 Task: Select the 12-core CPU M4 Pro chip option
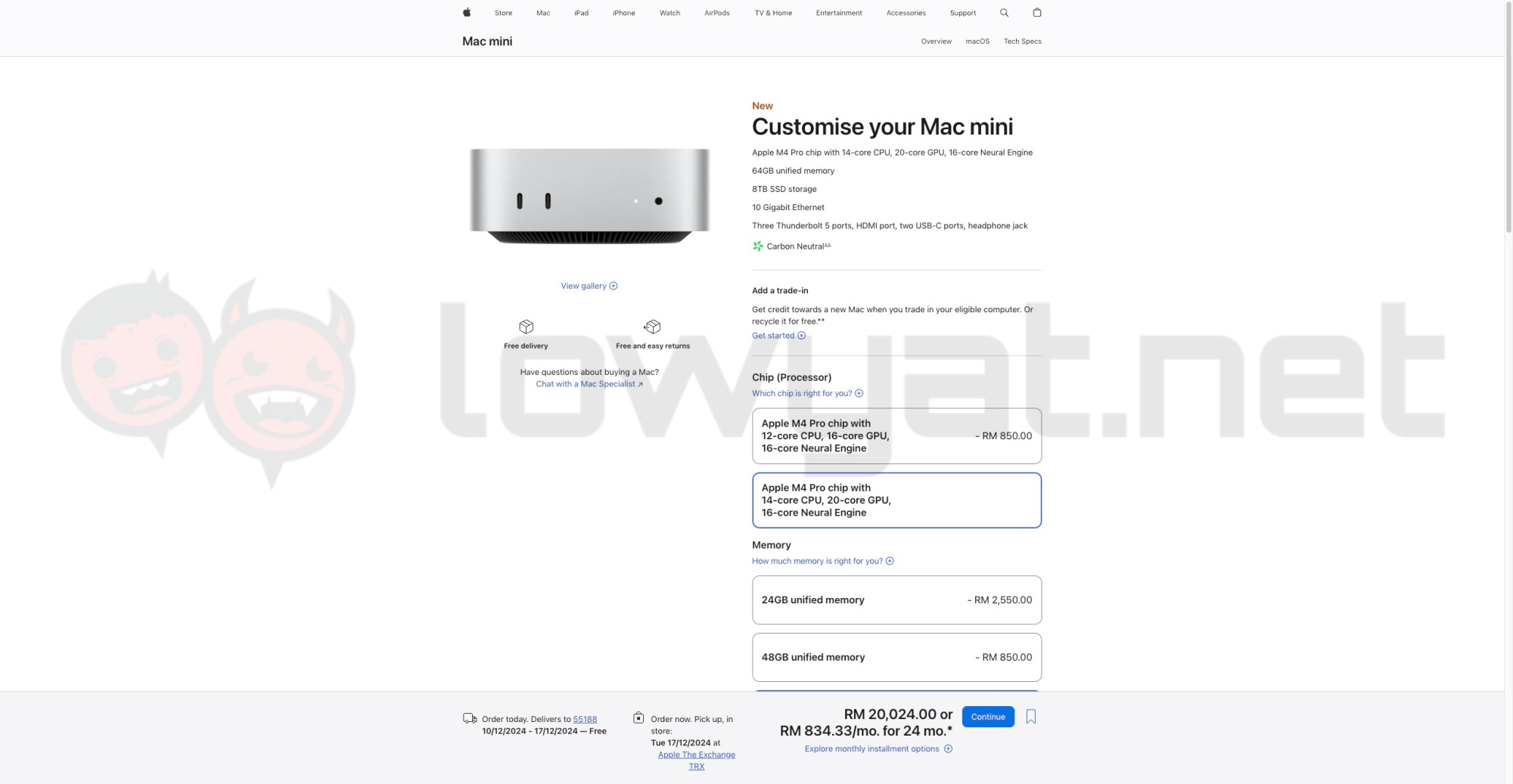coord(896,436)
